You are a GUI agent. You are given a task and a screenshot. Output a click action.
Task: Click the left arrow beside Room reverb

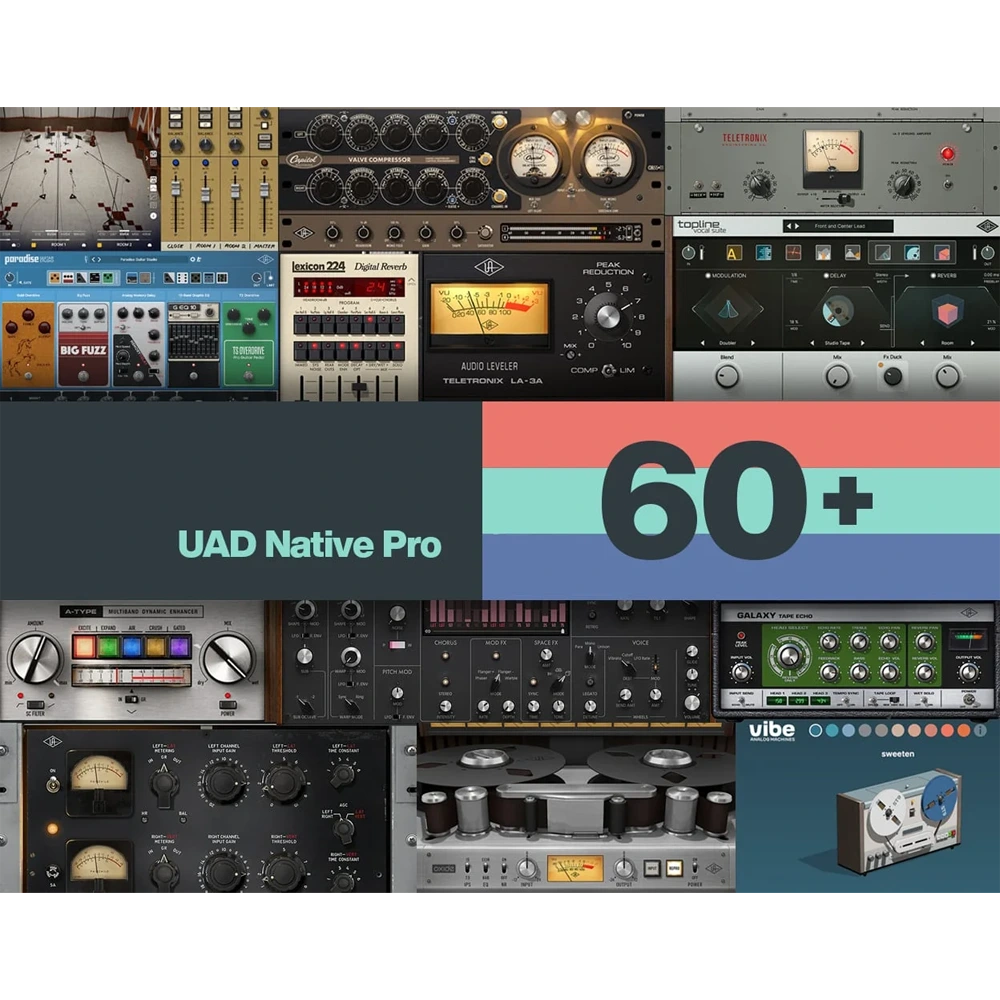(922, 343)
